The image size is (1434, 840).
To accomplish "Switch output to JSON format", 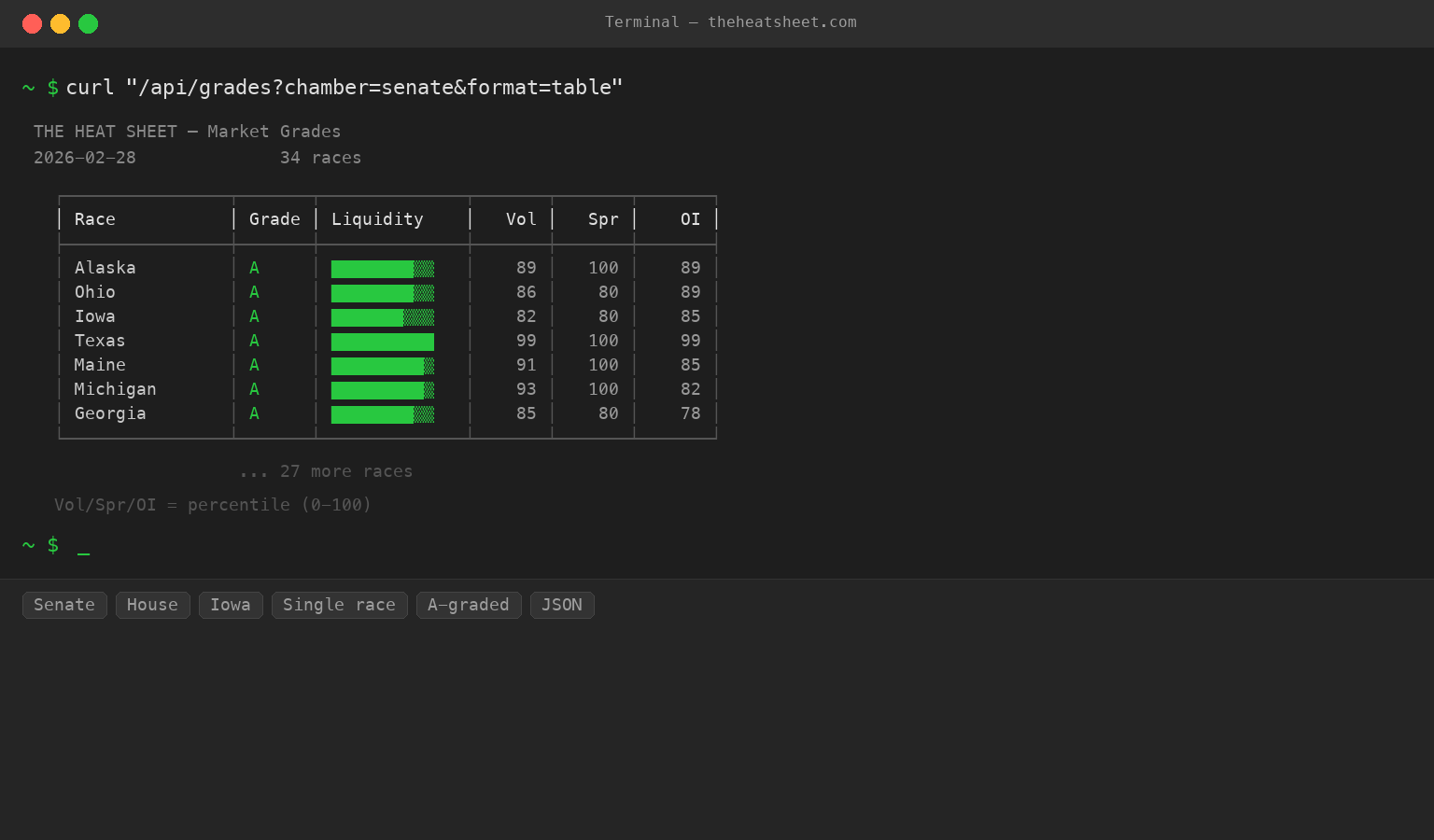I will (x=562, y=605).
